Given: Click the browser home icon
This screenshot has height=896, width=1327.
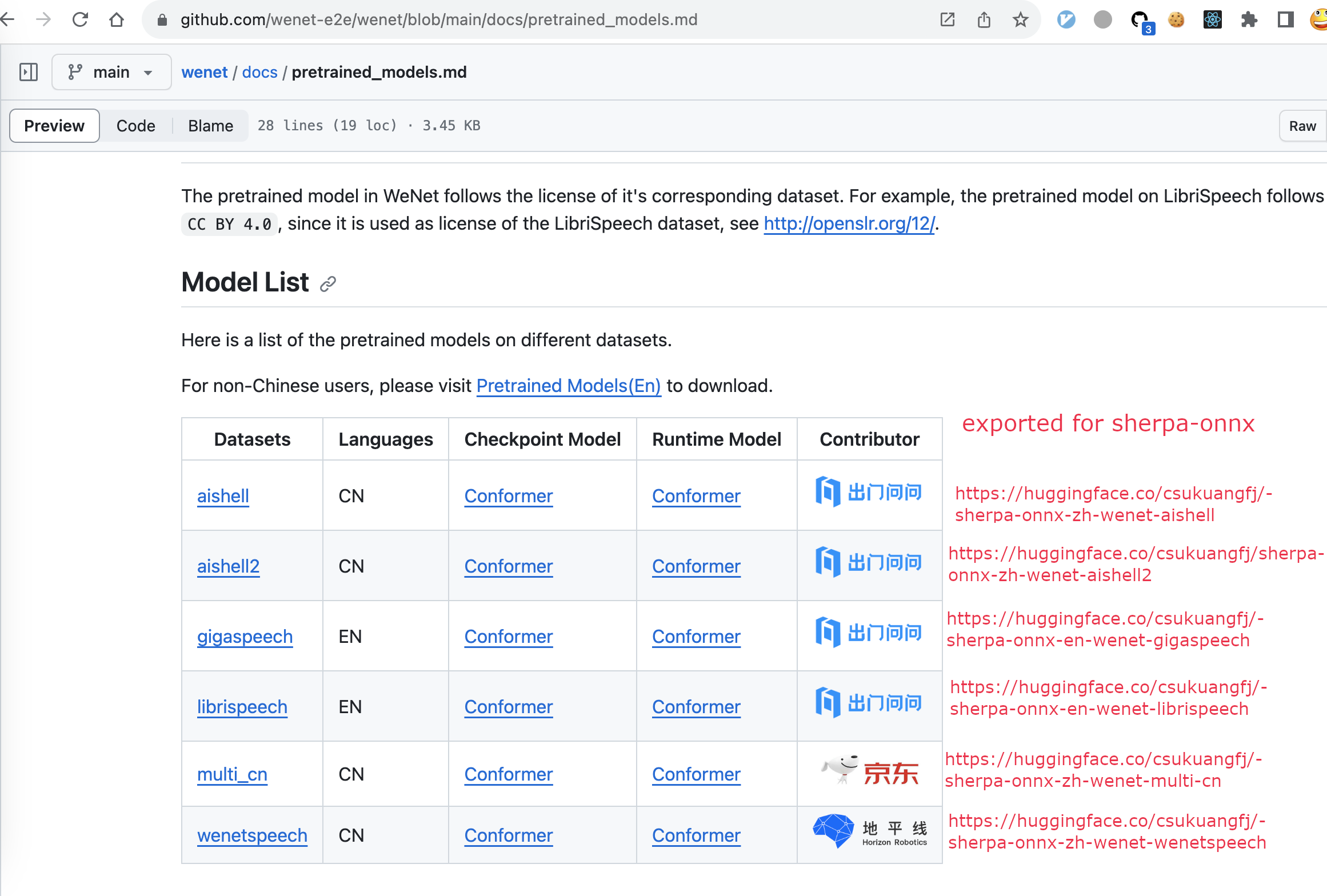Looking at the screenshot, I should pos(117,19).
